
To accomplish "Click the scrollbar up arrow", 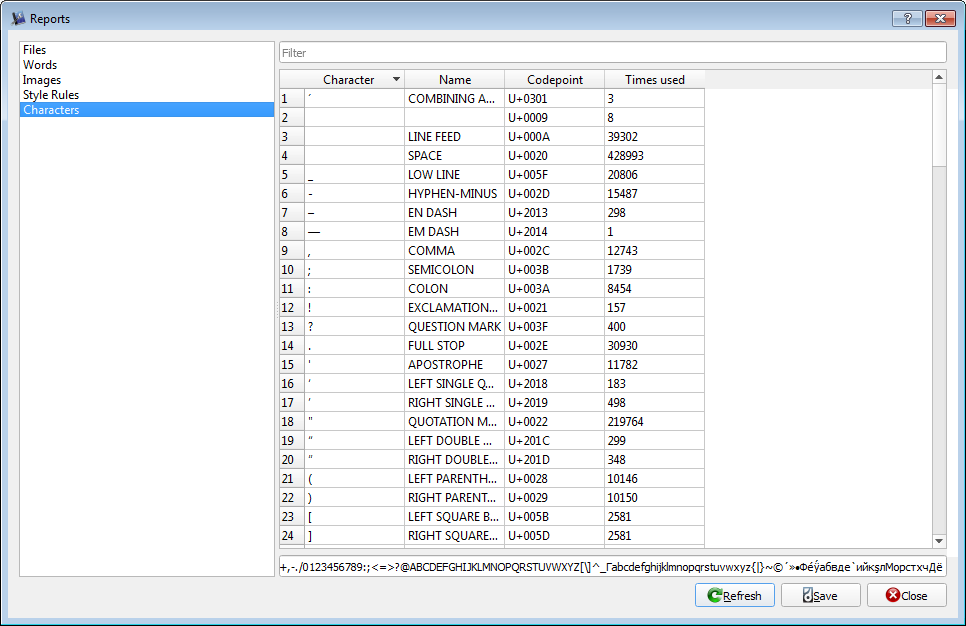I will (939, 77).
